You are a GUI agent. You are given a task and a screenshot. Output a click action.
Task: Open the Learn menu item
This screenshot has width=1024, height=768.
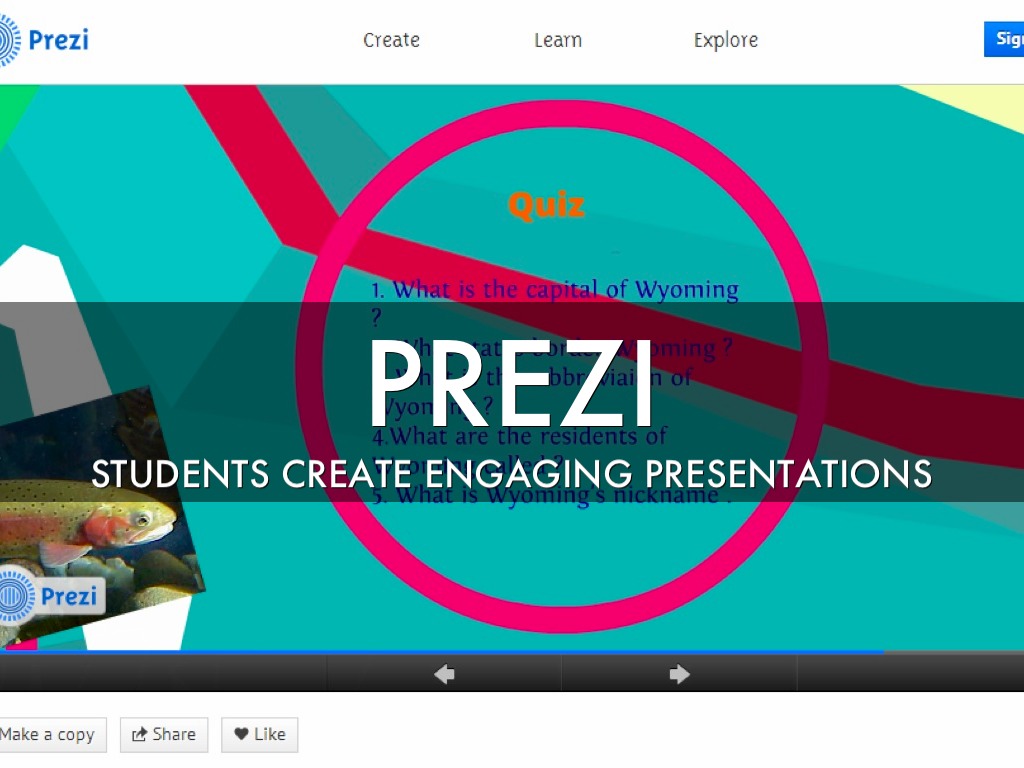[558, 40]
